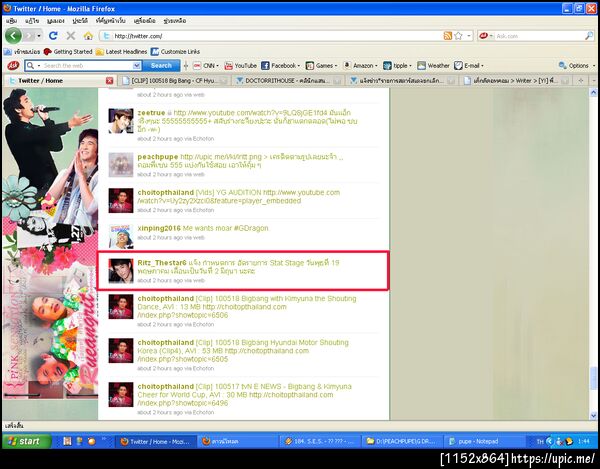Open peachpupe username link
The height and width of the screenshot is (469, 600).
(158, 157)
